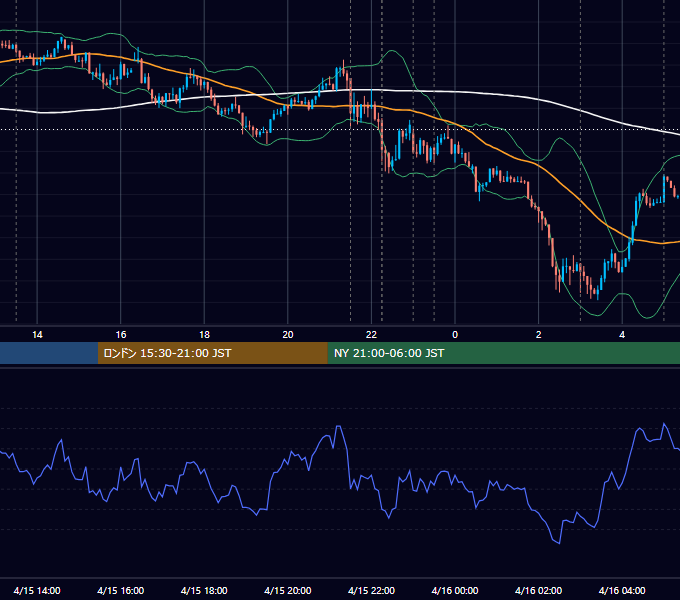
Task: Click hour label 20 on price chart axis
Action: 288,335
